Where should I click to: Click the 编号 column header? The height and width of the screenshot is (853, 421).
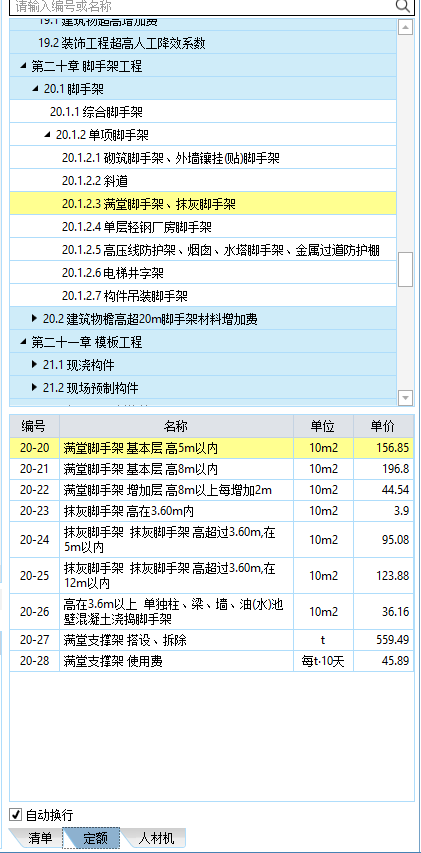point(34,426)
